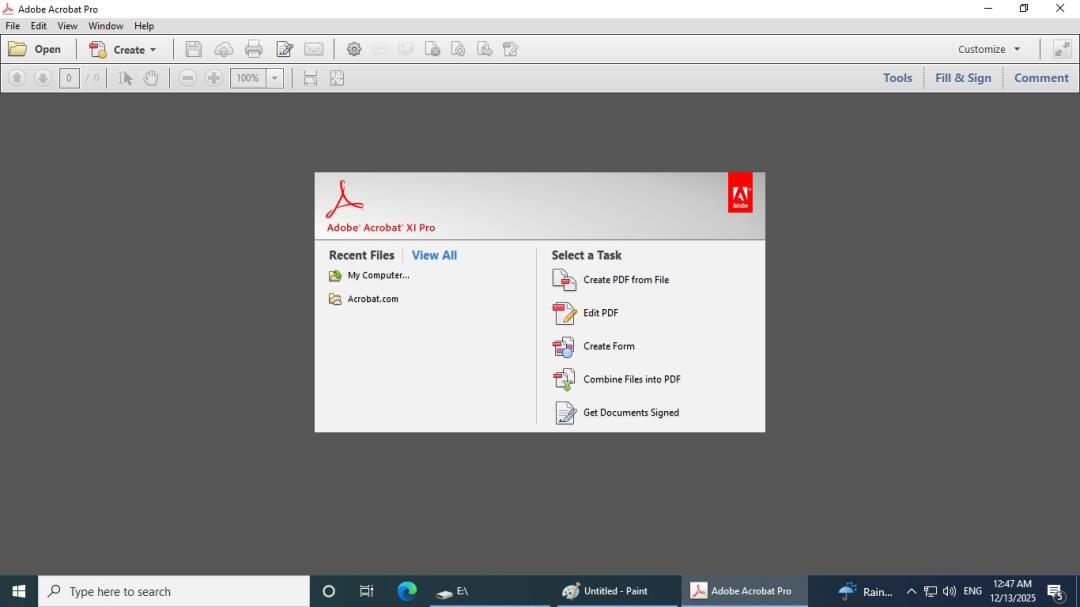Switch to Untitled - Paint in taskbar

point(616,591)
